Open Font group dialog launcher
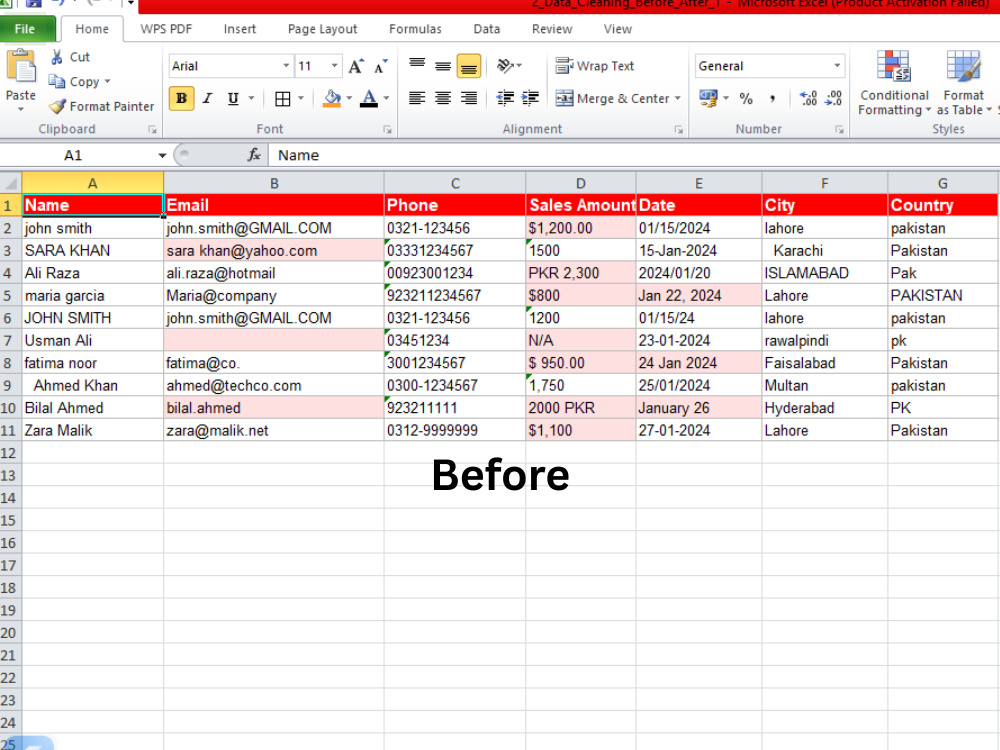This screenshot has width=1000, height=750. (387, 129)
